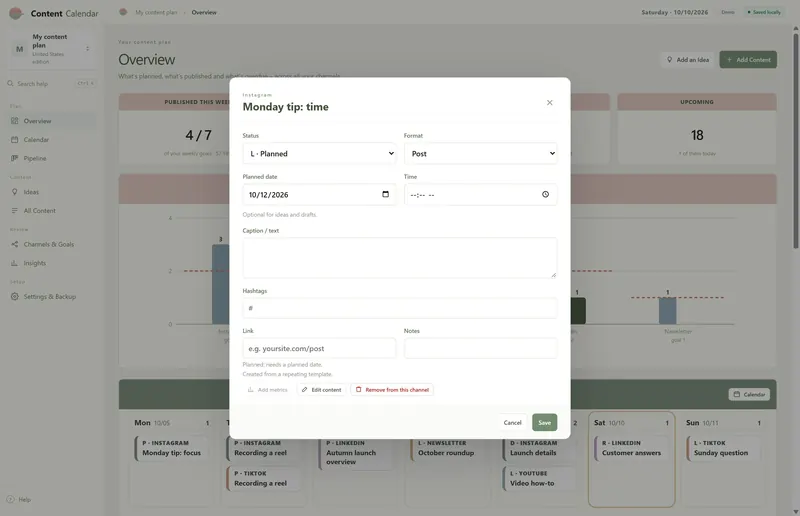Open the Status dropdown showing Planned
Screen dimensions: 800x516
click(319, 154)
